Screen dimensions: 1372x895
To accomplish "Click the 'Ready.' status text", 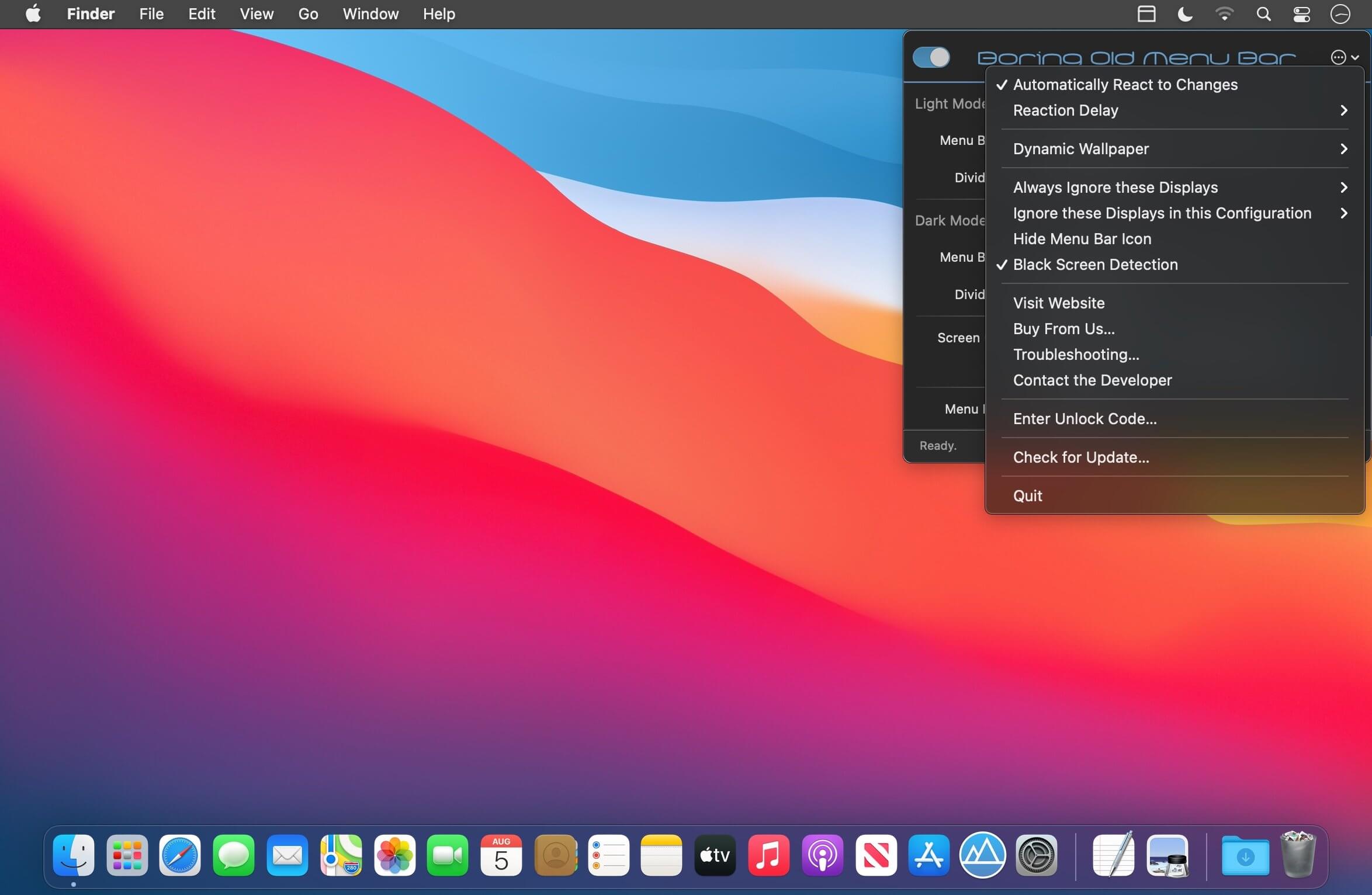I will [x=938, y=446].
